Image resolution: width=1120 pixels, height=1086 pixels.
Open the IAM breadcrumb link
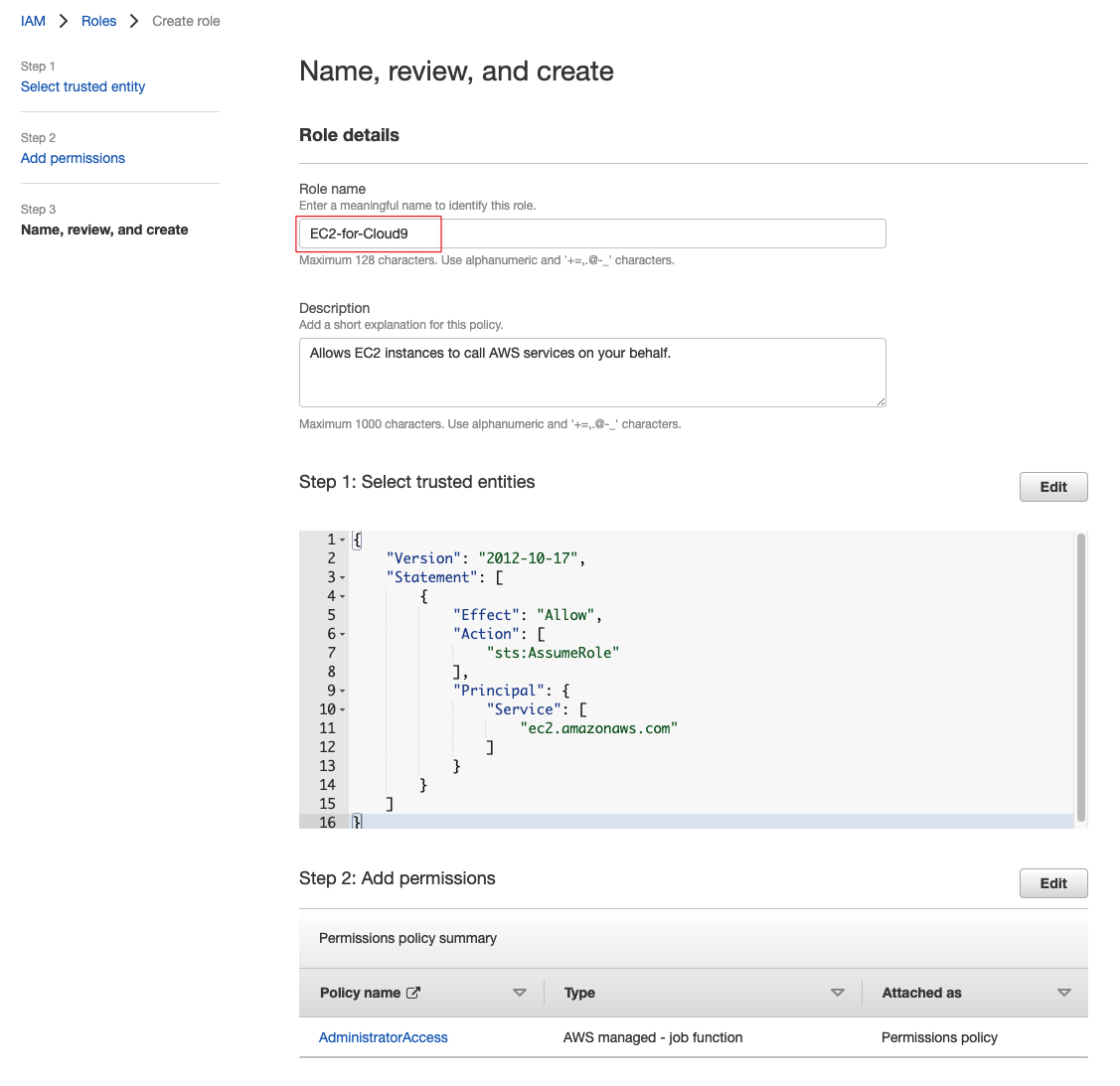click(33, 21)
